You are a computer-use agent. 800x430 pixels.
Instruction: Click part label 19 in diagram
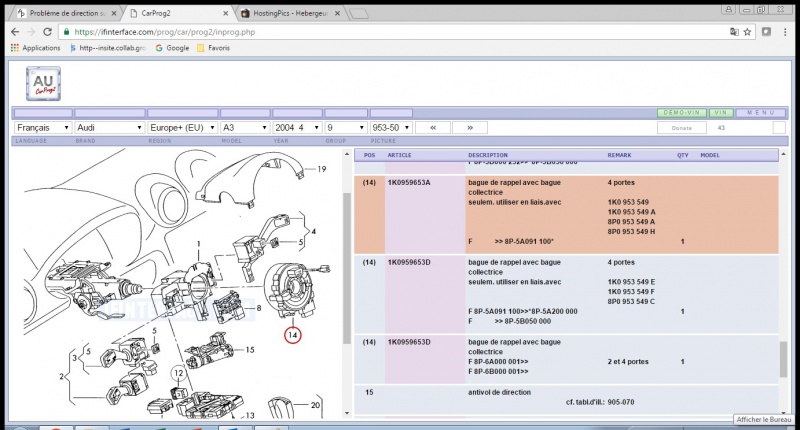[321, 169]
